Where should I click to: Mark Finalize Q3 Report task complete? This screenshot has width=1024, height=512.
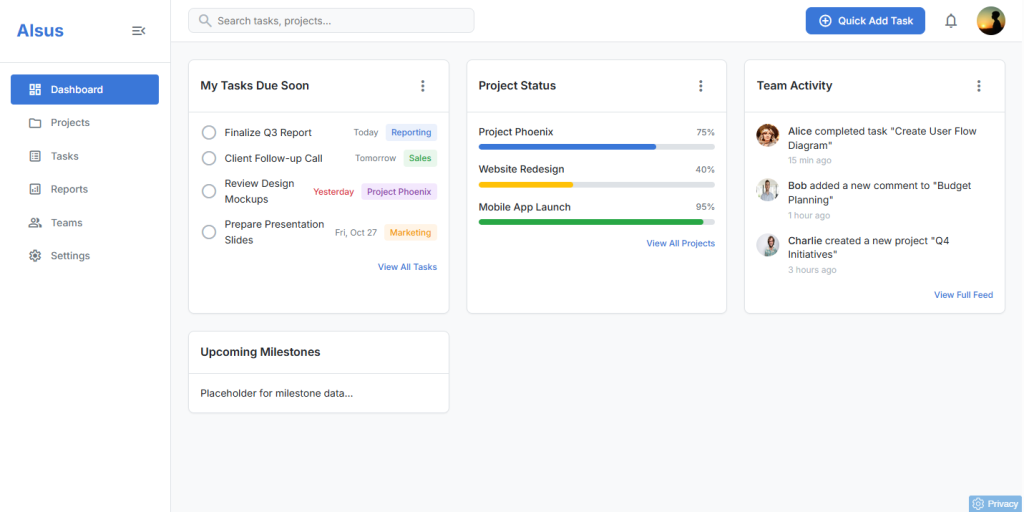[209, 133]
